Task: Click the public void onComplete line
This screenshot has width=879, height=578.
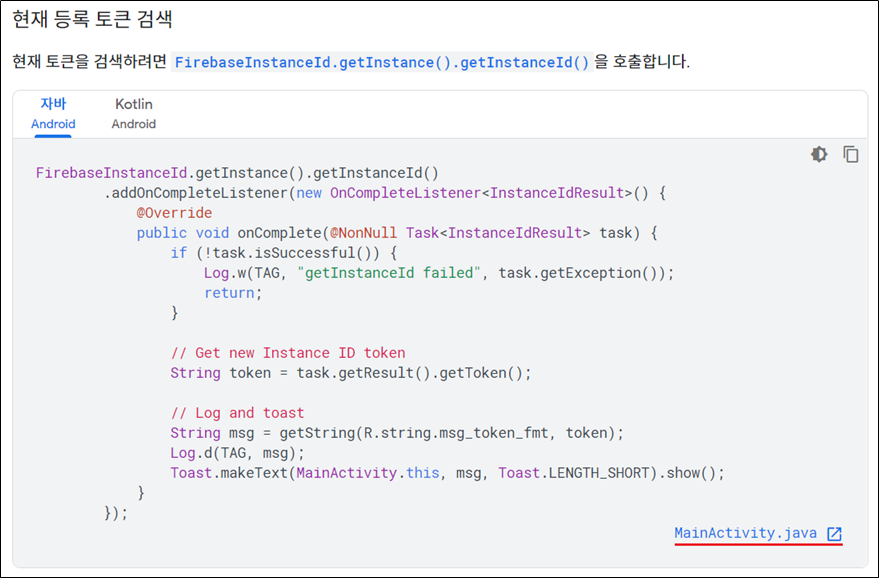Action: (x=397, y=233)
